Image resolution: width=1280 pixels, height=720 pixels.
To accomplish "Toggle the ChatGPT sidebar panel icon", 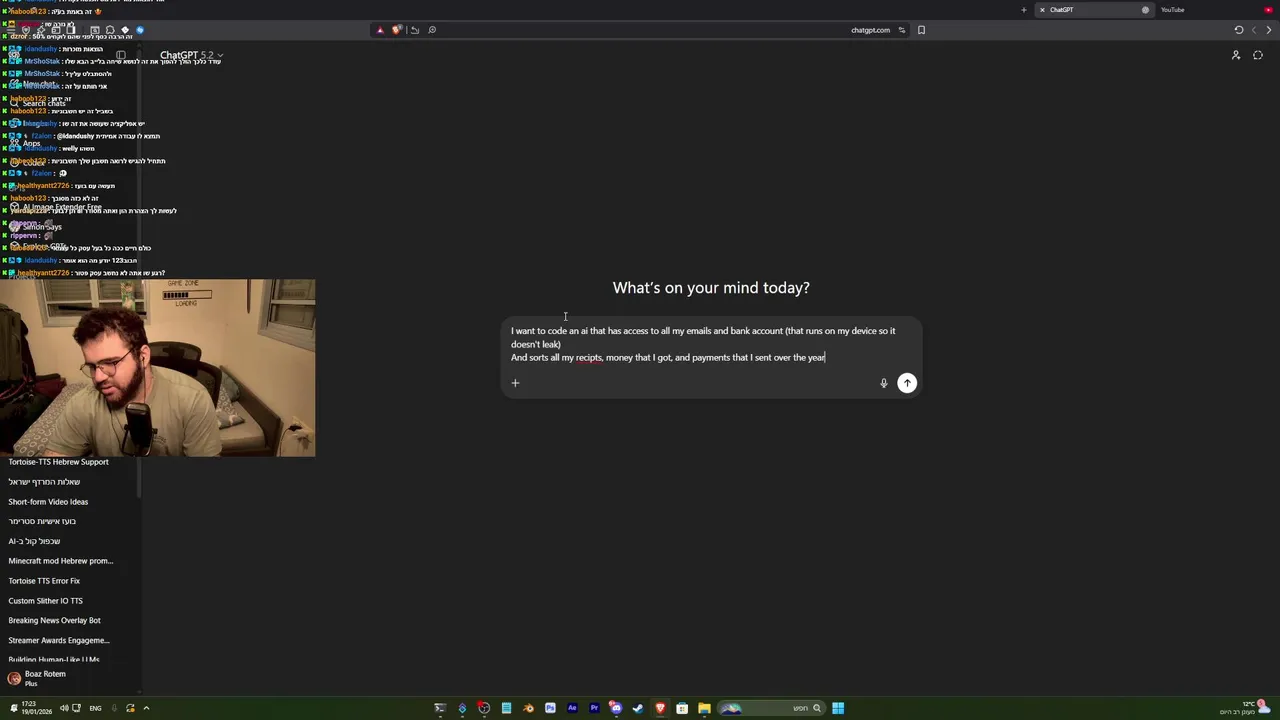I will (x=121, y=56).
